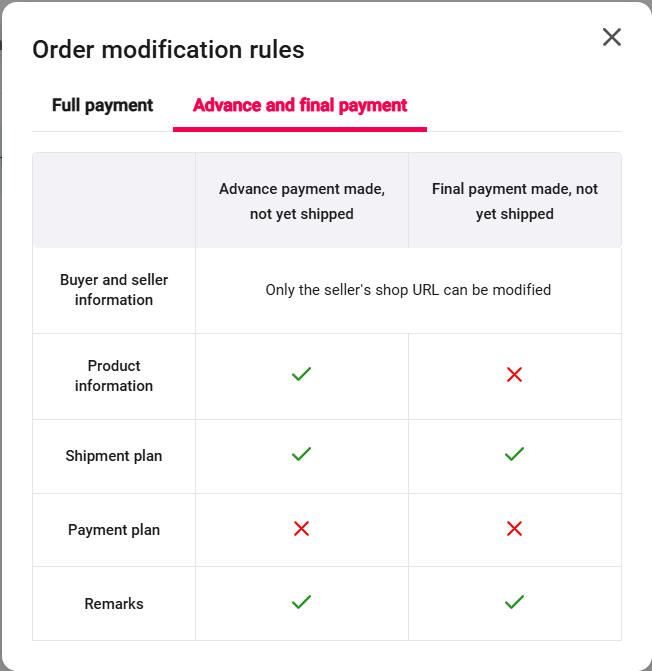The width and height of the screenshot is (652, 671).
Task: Click red cross for Product information final payment
Action: point(514,374)
